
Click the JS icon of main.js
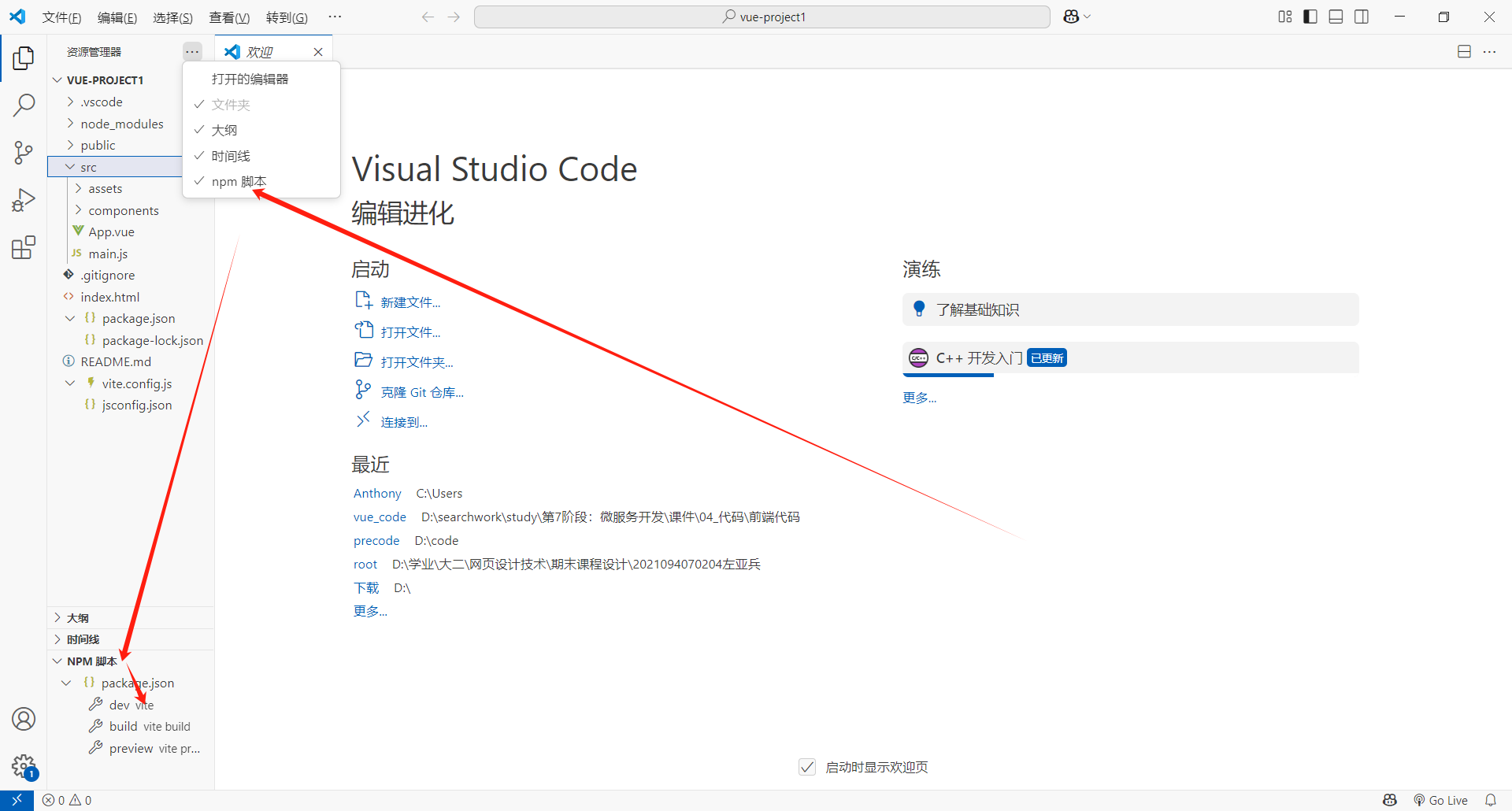[77, 254]
